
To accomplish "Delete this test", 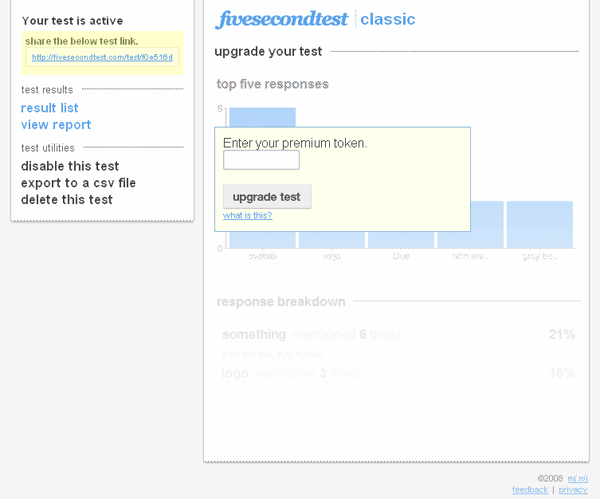I will pyautogui.click(x=67, y=199).
